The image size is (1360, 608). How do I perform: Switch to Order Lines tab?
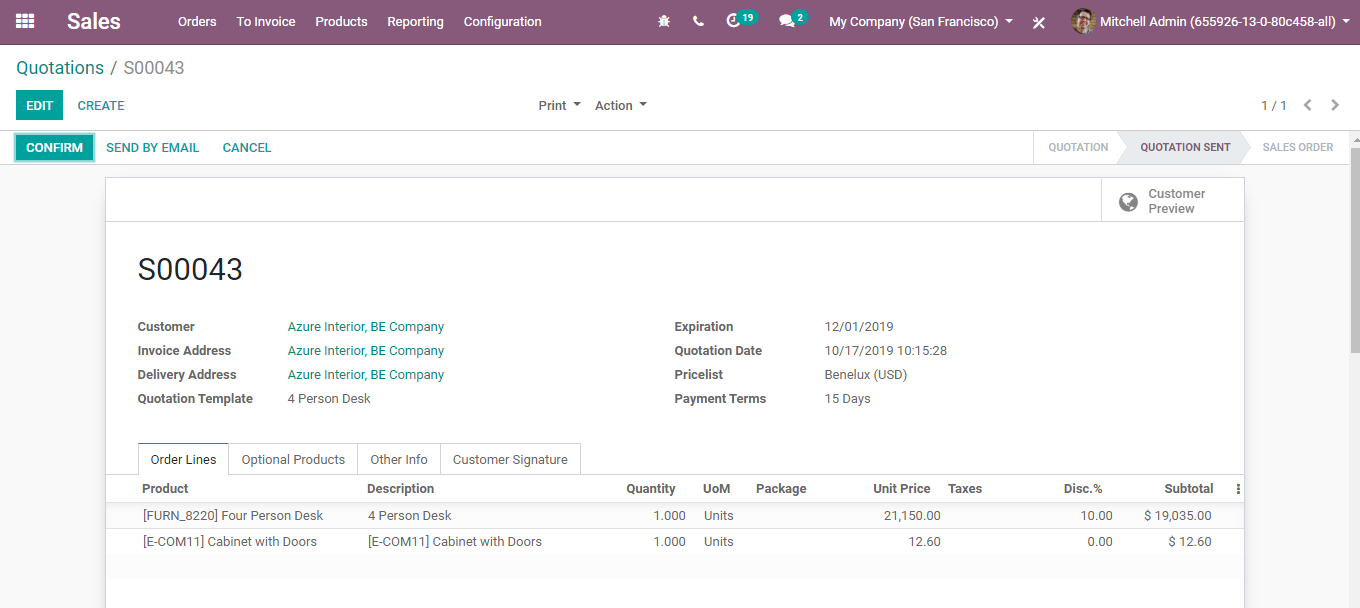(183, 459)
